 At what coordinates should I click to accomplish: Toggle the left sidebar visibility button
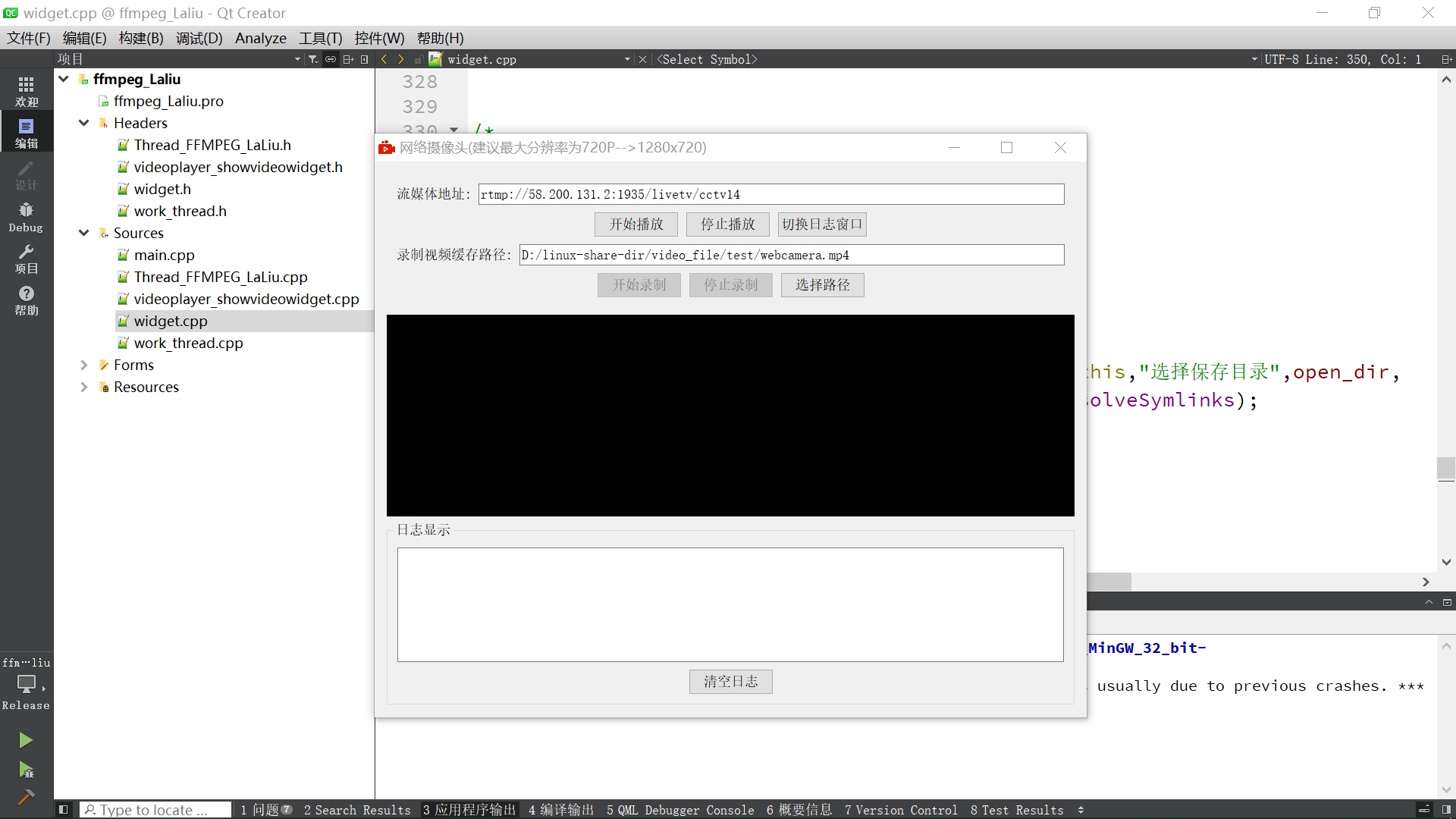click(64, 810)
